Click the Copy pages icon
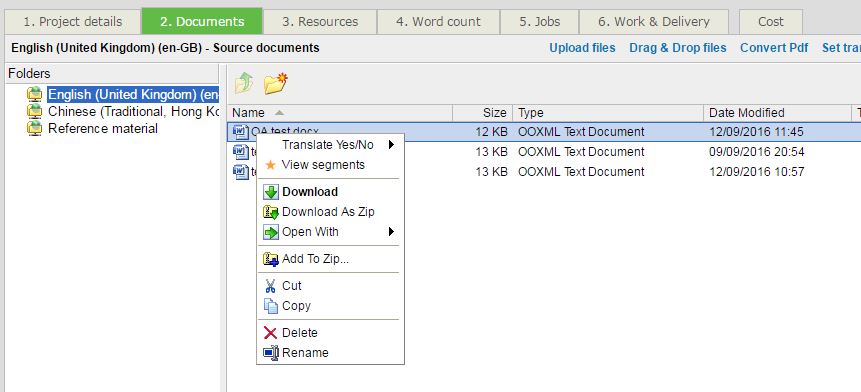 (x=271, y=306)
